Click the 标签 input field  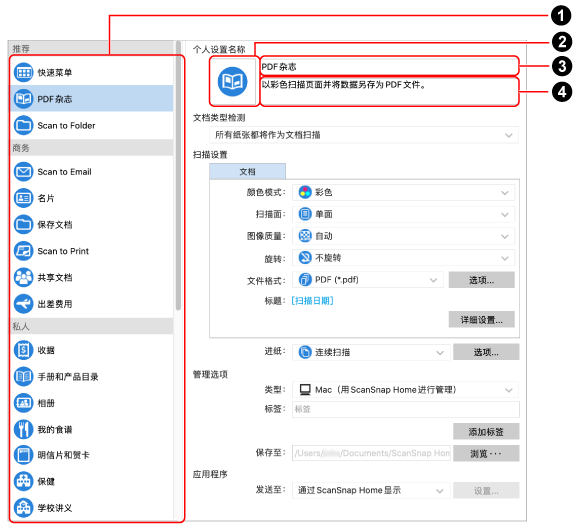click(x=406, y=409)
